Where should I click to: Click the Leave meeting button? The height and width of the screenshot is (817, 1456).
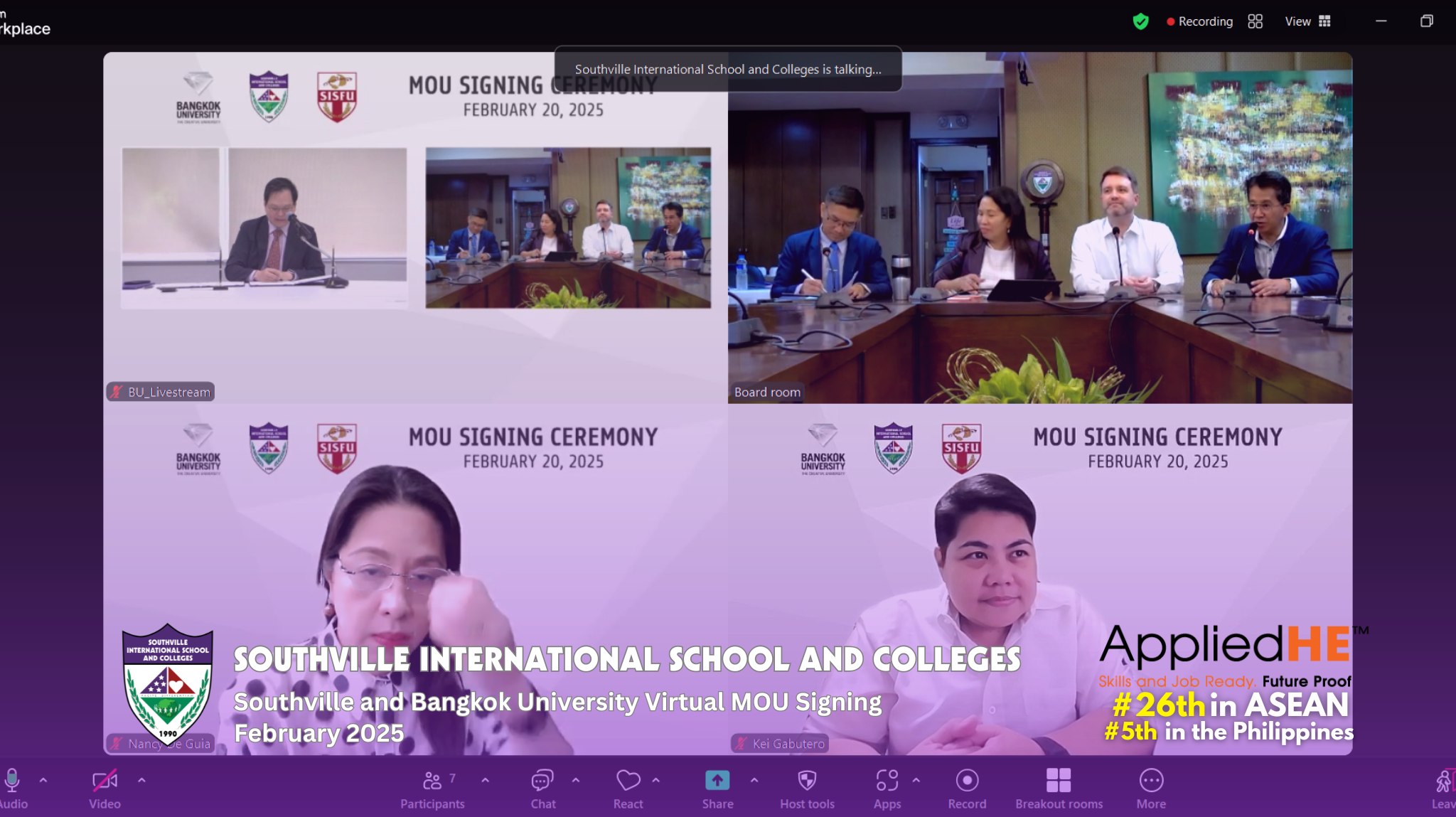coord(1443,789)
